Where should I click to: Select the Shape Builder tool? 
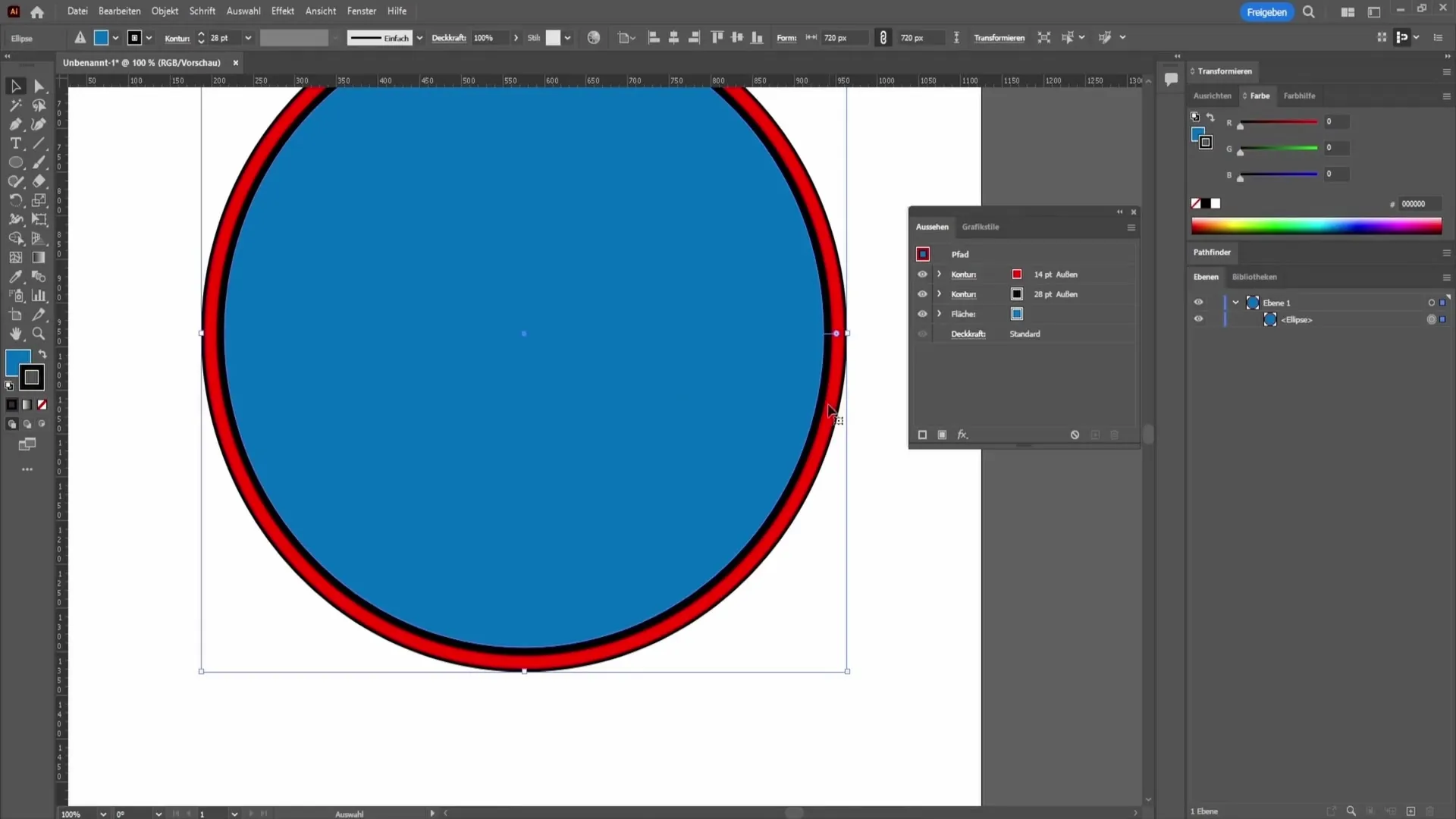(x=15, y=238)
